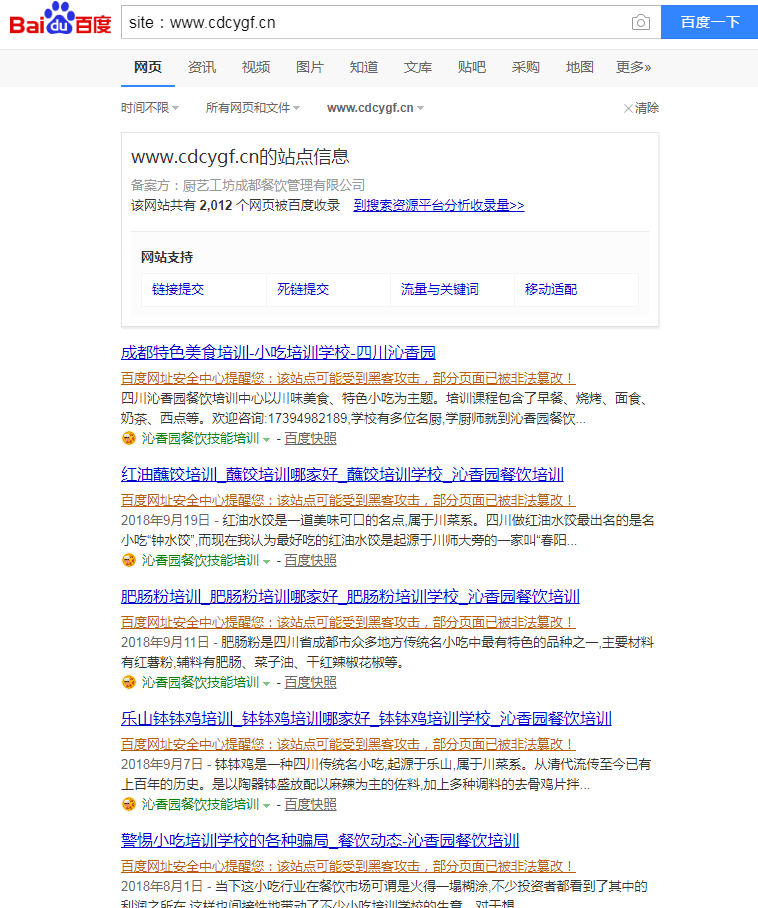The image size is (758, 908).
Task: Open security warning under 成都特色美食培训 result
Action: click(348, 378)
